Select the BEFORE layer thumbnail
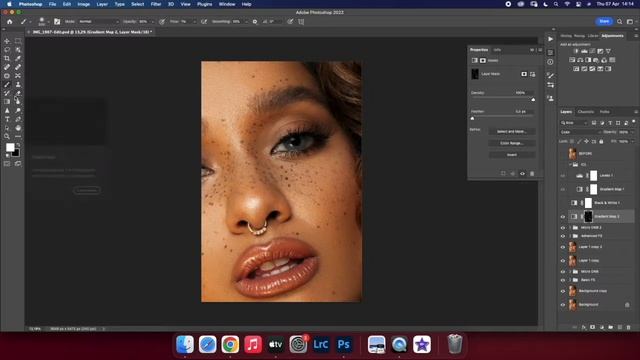Viewport: 640px width, 360px height. click(x=573, y=153)
